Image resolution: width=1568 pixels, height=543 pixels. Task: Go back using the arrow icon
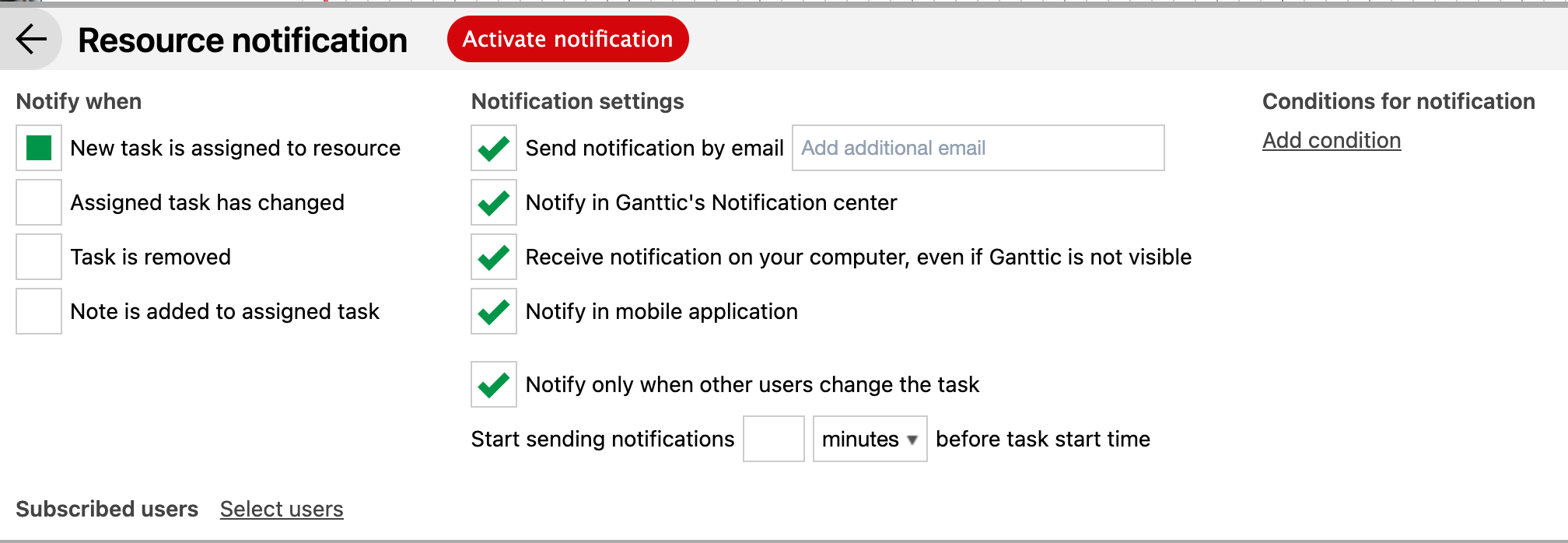[31, 39]
